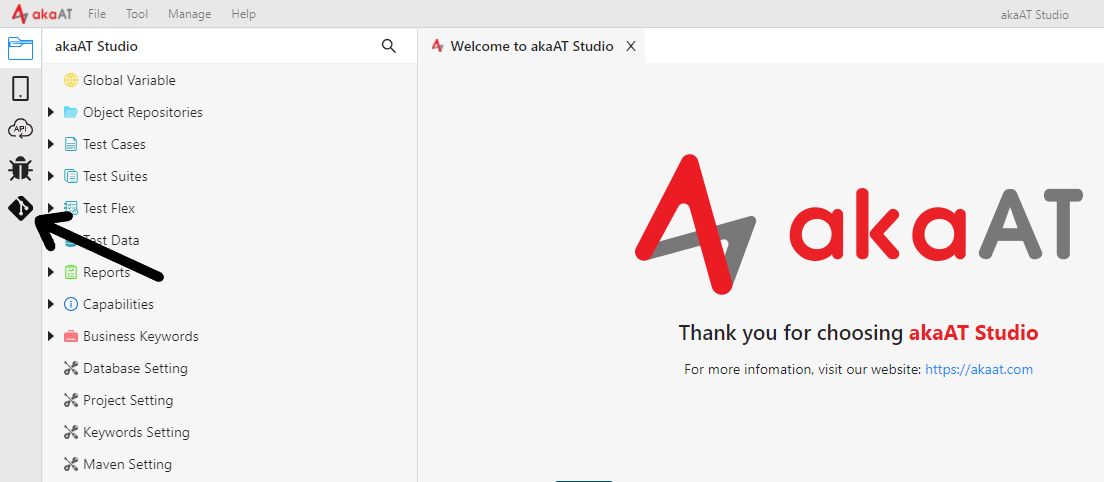This screenshot has width=1104, height=482.
Task: Open the API testing cloud icon
Action: click(20, 129)
